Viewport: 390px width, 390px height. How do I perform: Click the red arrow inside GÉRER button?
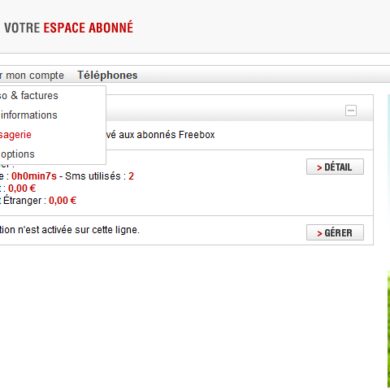(319, 233)
